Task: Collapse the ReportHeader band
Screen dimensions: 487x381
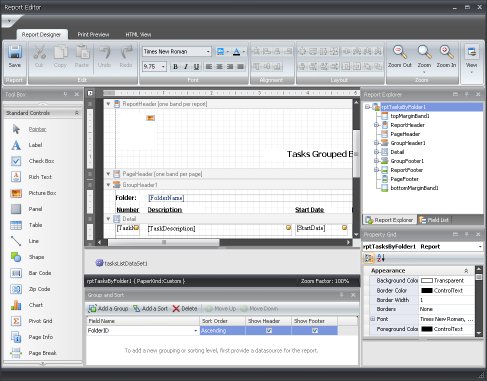Action: (108, 104)
